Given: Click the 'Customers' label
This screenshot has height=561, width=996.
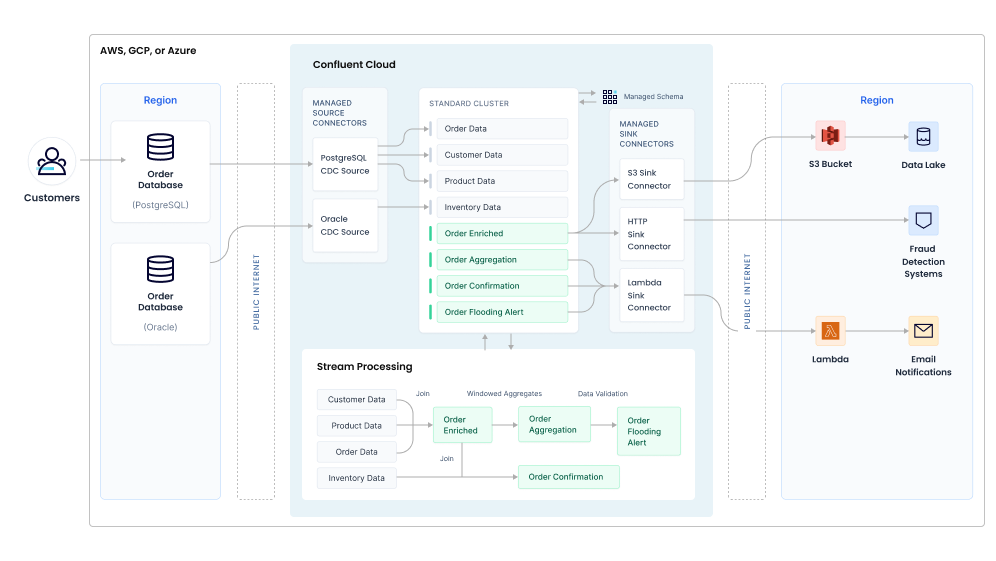Looking at the screenshot, I should click(x=51, y=198).
